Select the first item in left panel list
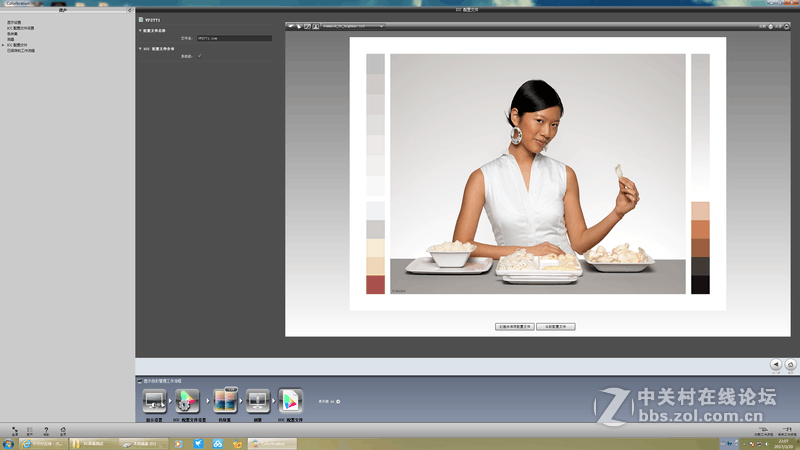This screenshot has width=800, height=450. click(x=14, y=22)
